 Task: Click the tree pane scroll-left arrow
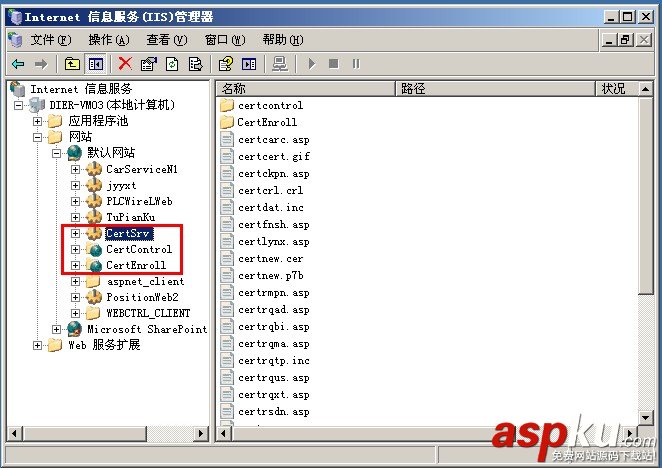15,433
